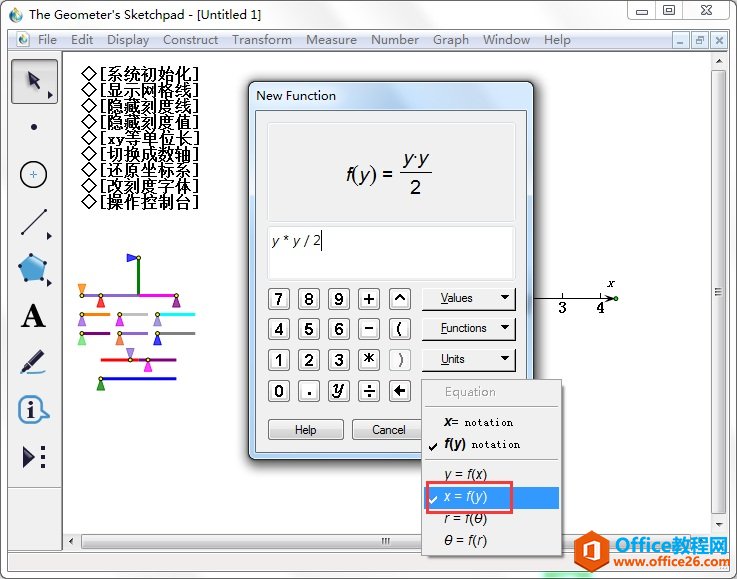This screenshot has height=579, width=737.
Task: Open the File menu
Action: [x=47, y=40]
